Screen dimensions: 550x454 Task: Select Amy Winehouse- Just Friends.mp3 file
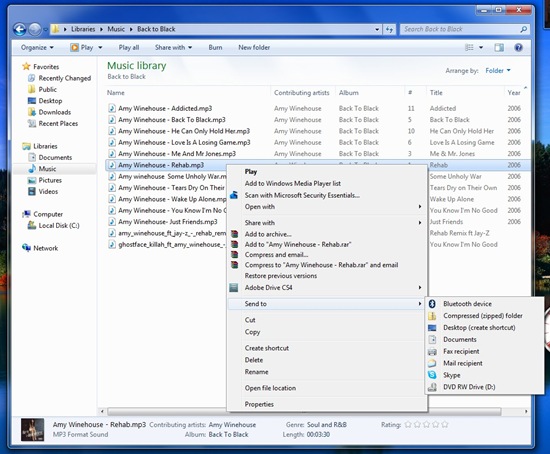click(x=168, y=222)
